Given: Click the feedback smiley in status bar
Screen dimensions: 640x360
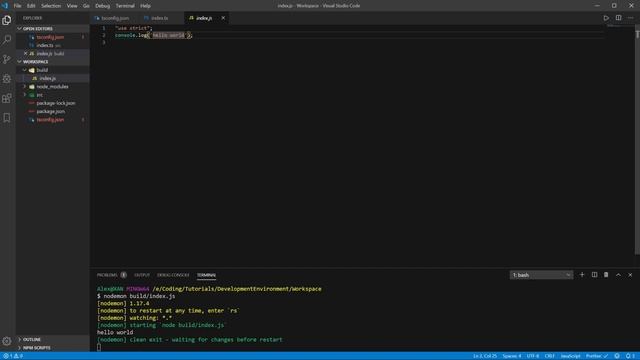Looking at the screenshot, I should [617, 356].
